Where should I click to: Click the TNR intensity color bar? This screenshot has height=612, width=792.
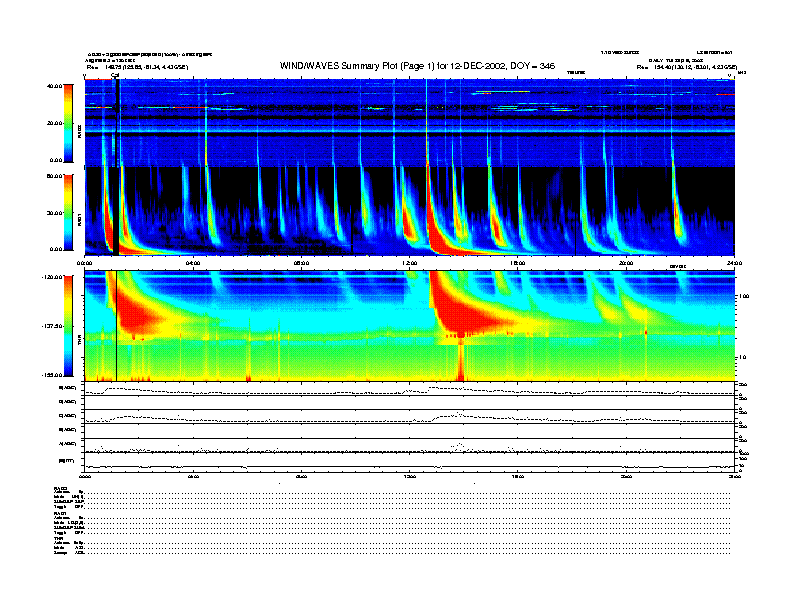(x=68, y=326)
